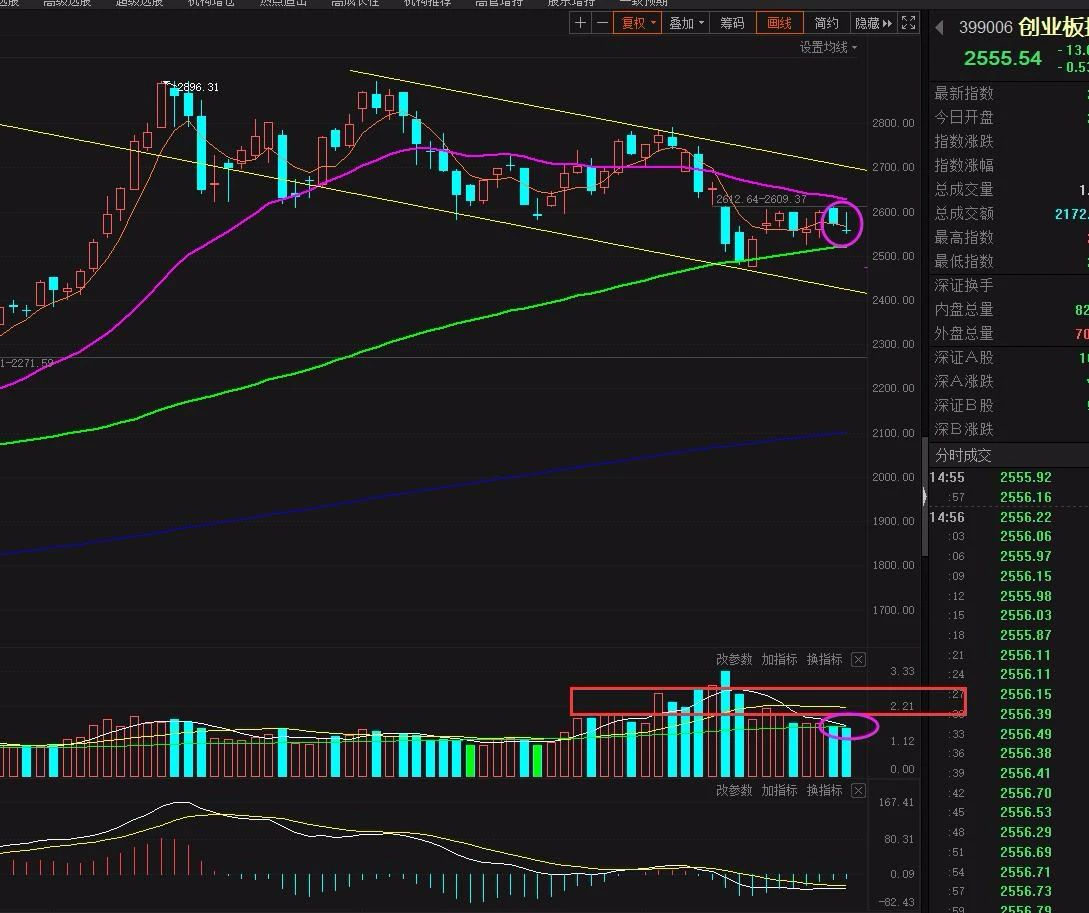This screenshot has height=913, width=1089.
Task: Click the tick price 2556.06
Action: pos(1025,536)
